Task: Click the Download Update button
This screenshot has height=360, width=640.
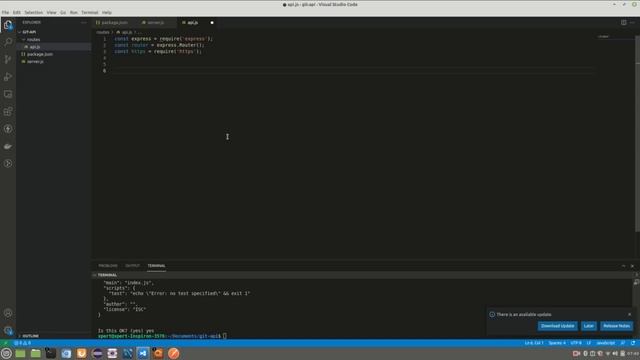Action: [x=558, y=326]
